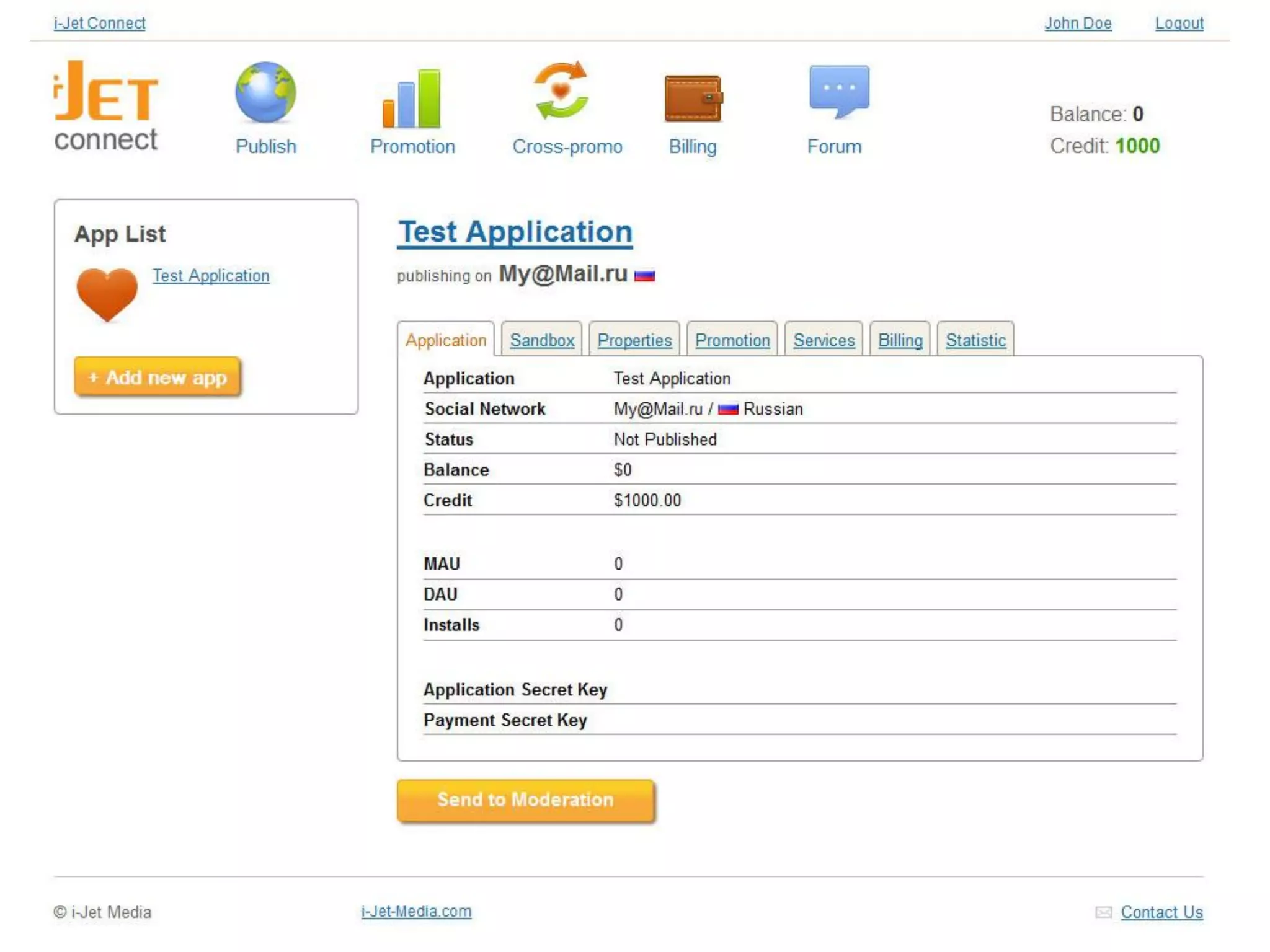
Task: Open the Billing wallet icon
Action: 693,98
